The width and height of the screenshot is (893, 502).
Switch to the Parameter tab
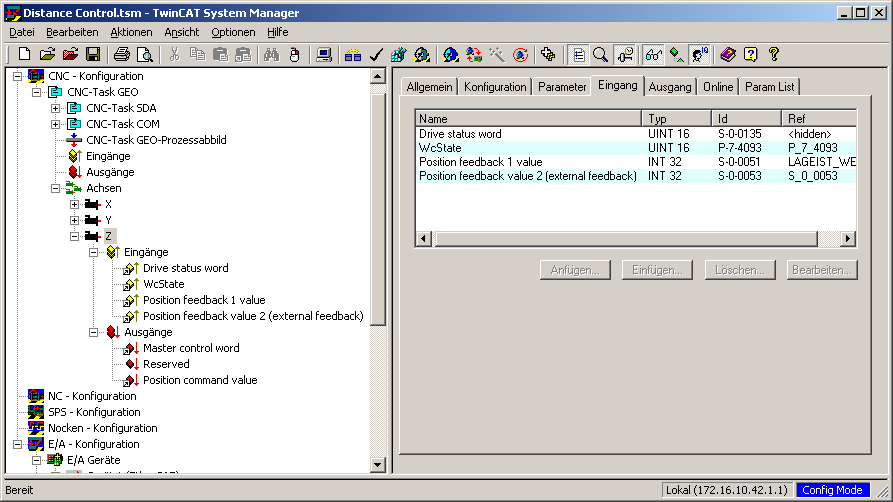coord(562,87)
